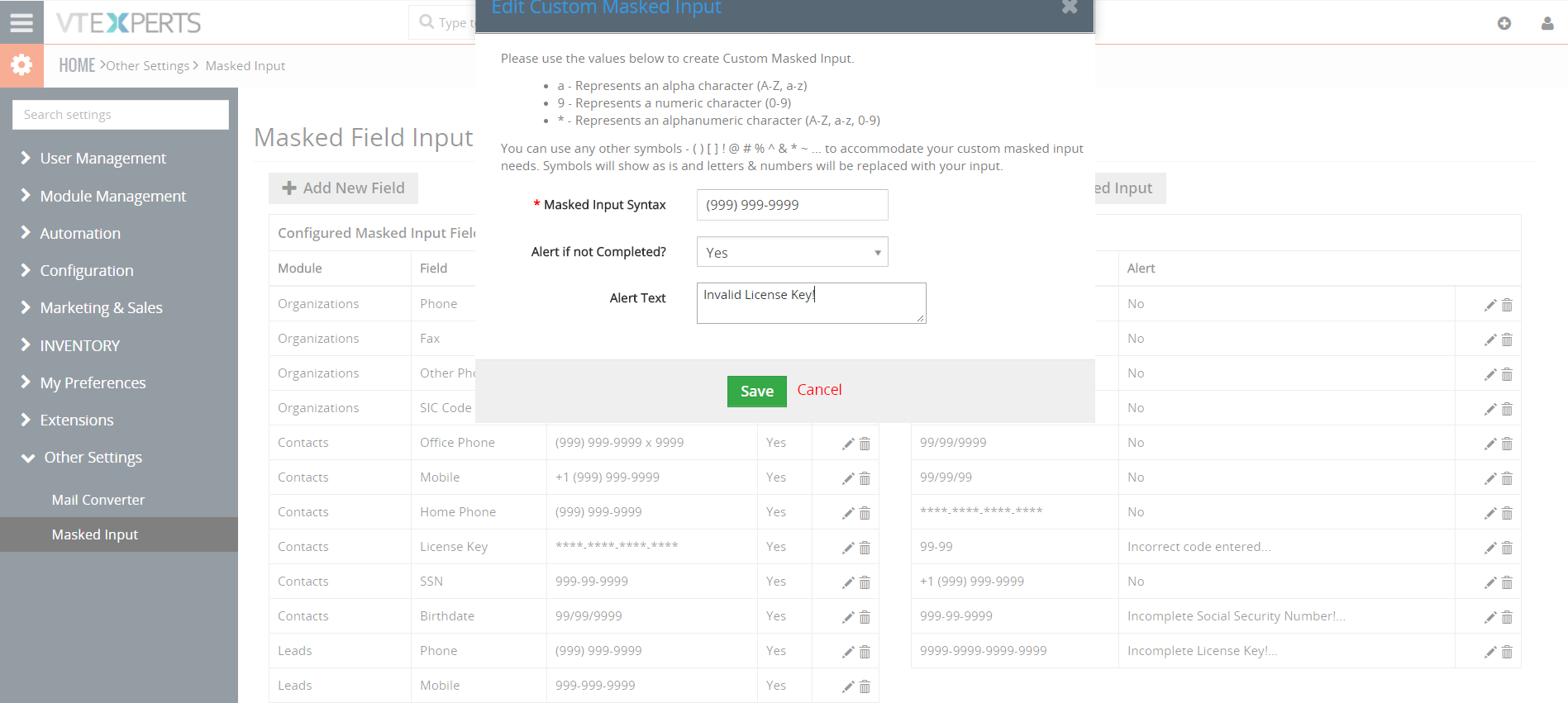1568x703 pixels.
Task: Close the Edit Custom Masked Input dialog
Action: point(1070,7)
